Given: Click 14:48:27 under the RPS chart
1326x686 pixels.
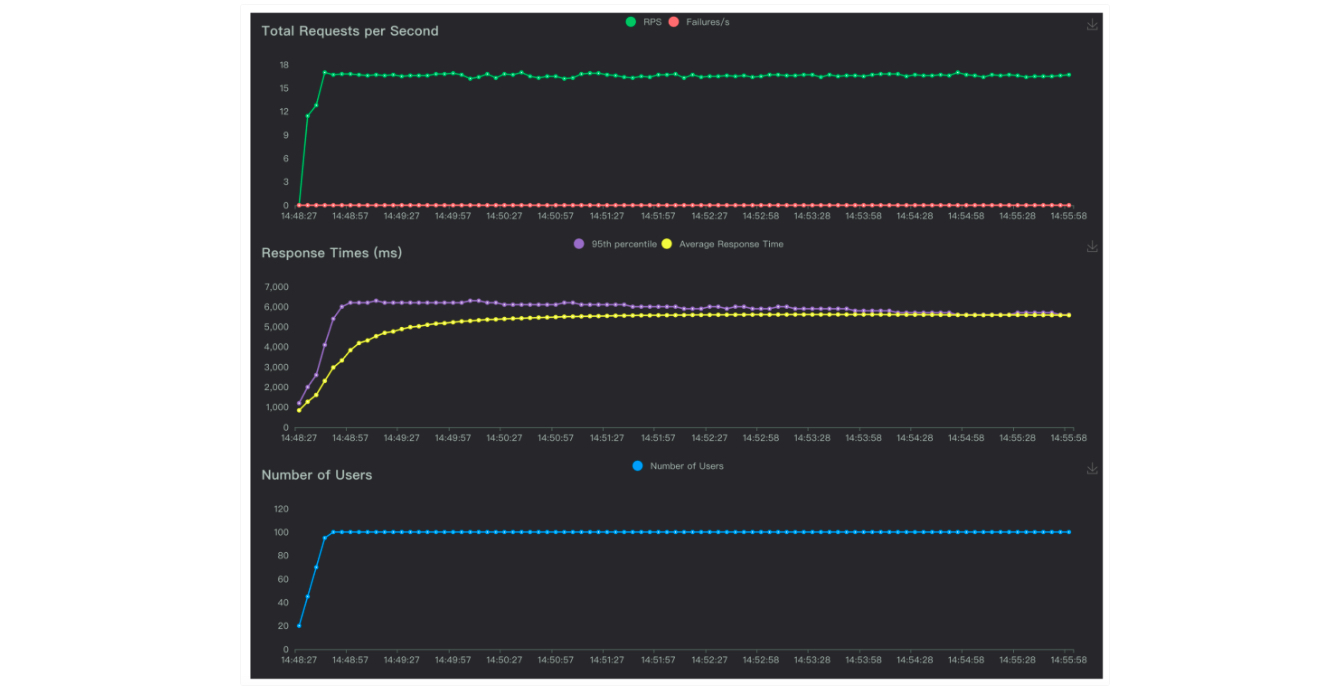Looking at the screenshot, I should [x=299, y=215].
